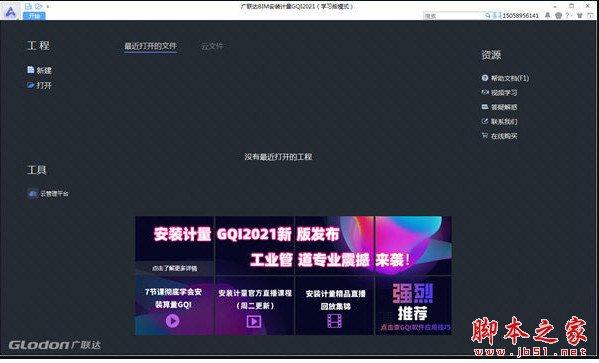Open the 安装计量官方直播课程 tile
Screen dimensions: 599x363
click(x=254, y=306)
